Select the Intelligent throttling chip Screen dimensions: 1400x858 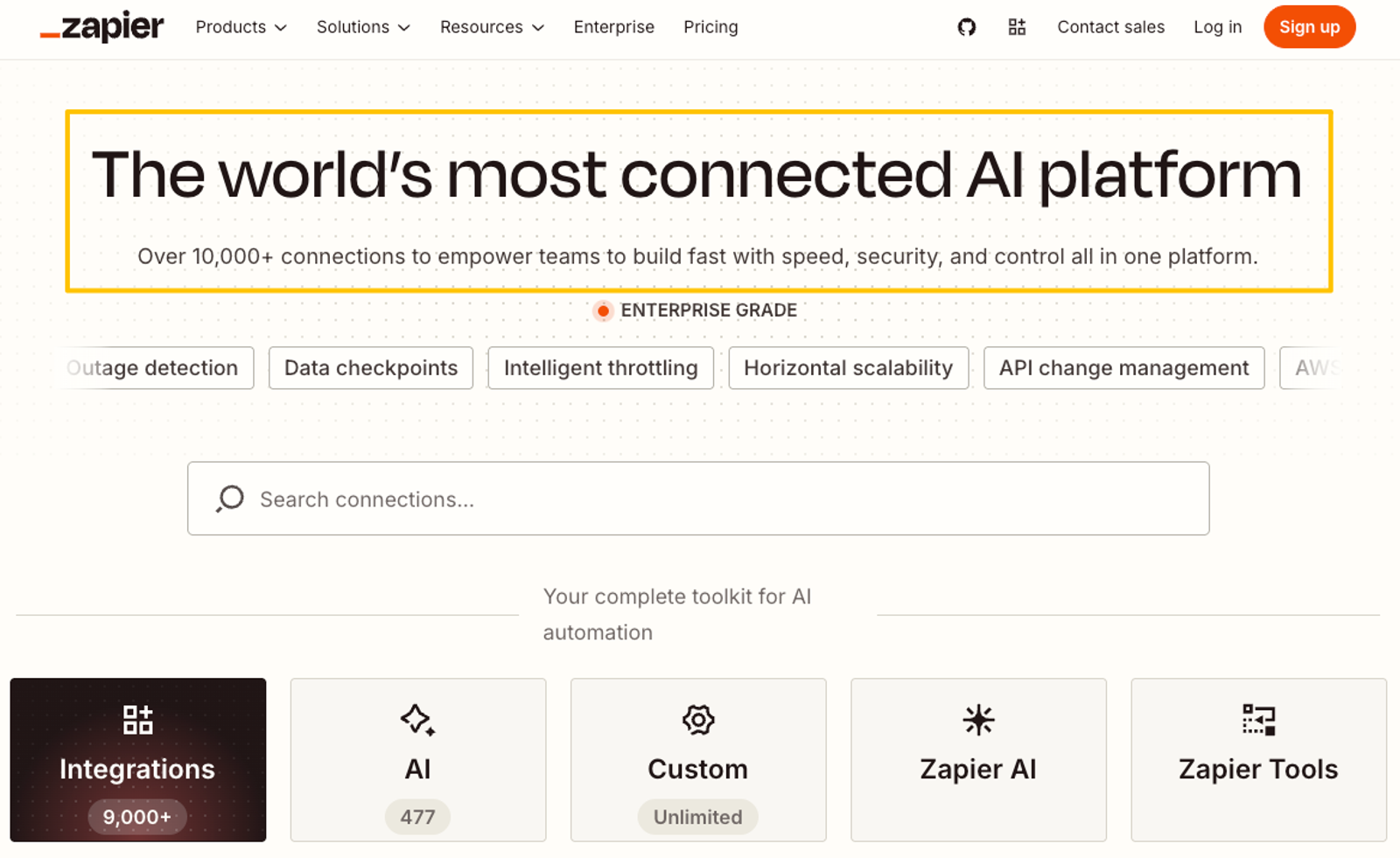(x=600, y=368)
